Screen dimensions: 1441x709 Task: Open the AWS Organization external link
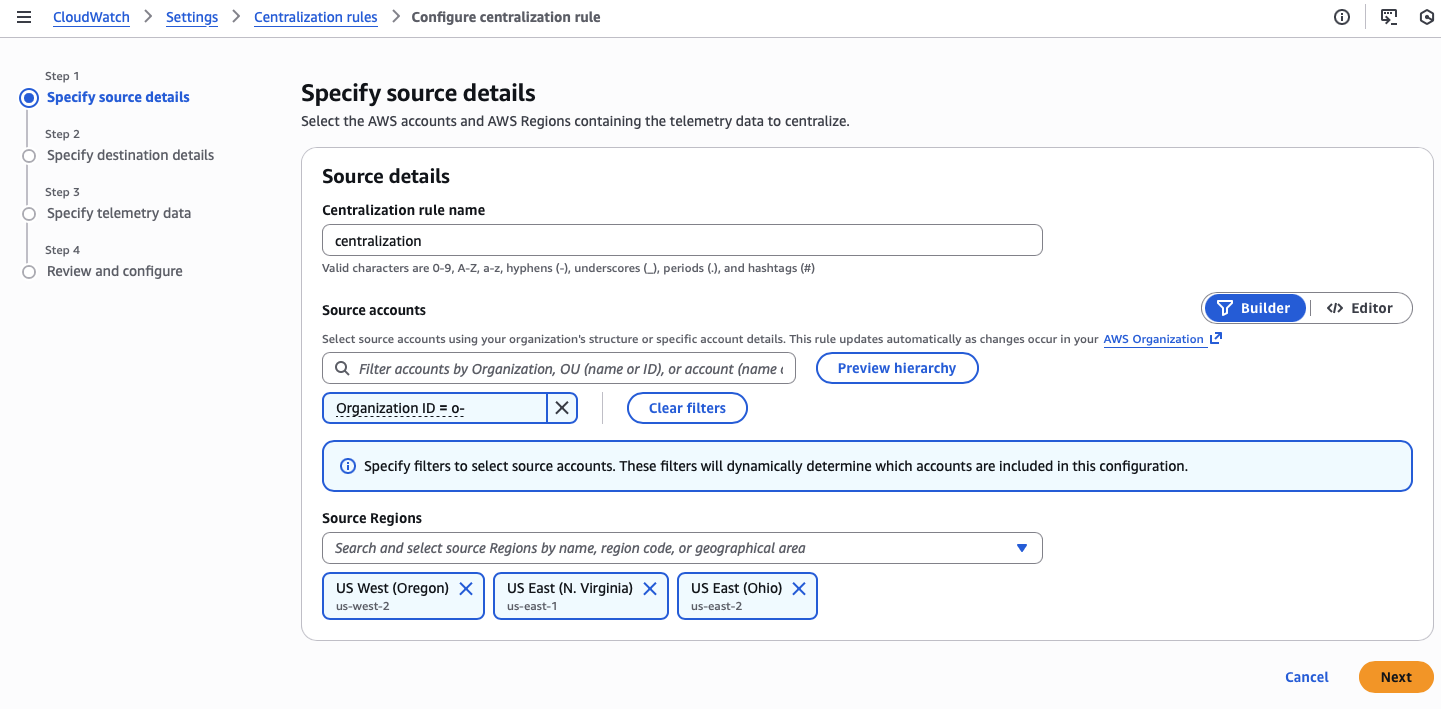point(1162,339)
